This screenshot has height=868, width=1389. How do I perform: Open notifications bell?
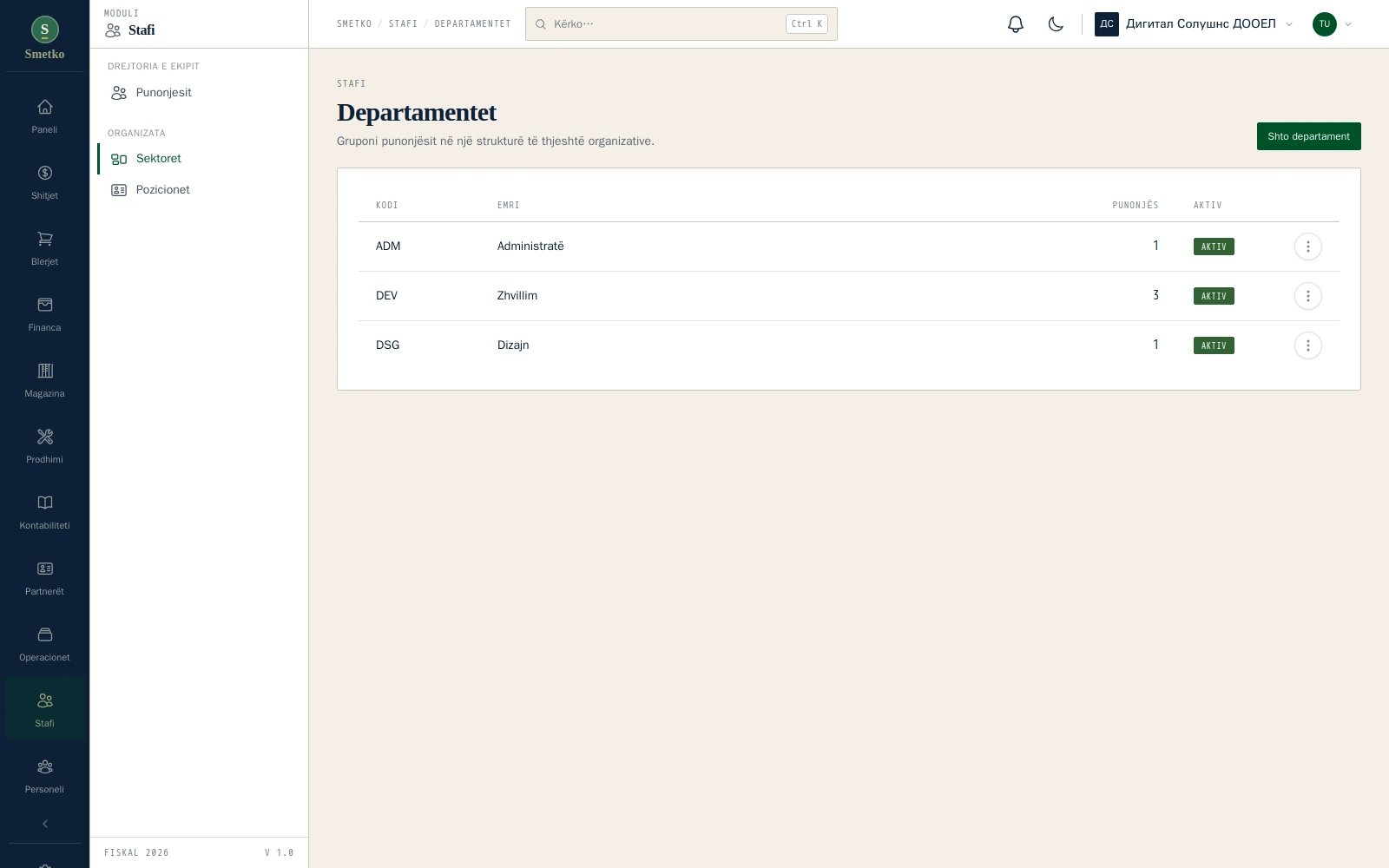click(1016, 24)
